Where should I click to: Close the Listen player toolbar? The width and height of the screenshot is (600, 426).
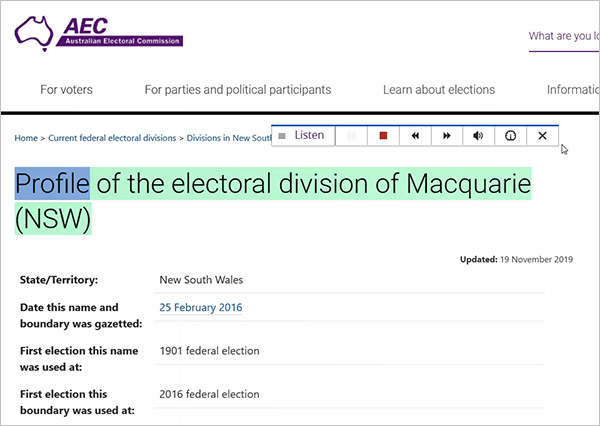(x=542, y=135)
